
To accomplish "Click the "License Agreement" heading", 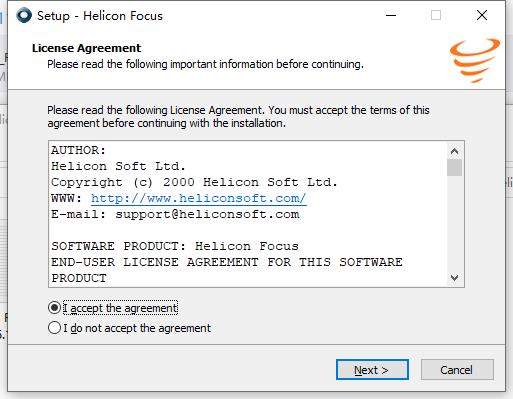I will coord(87,48).
